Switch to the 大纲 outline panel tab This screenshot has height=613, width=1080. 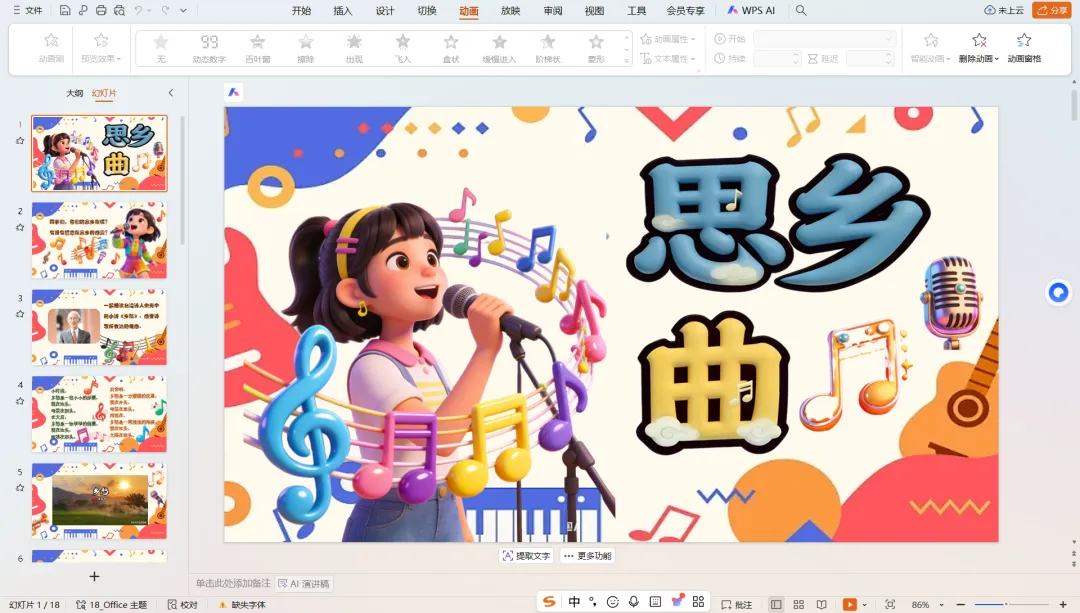[x=74, y=93]
